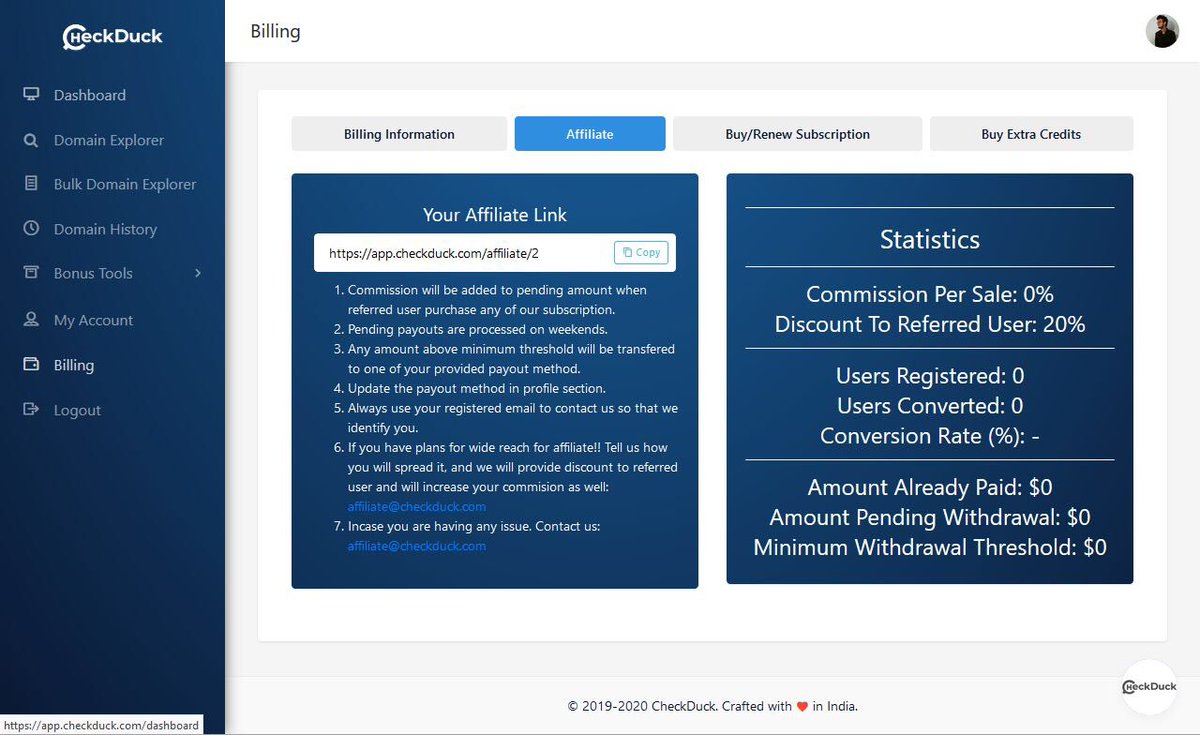
Task: Switch to Buy Extra Credits tab
Action: [1031, 134]
